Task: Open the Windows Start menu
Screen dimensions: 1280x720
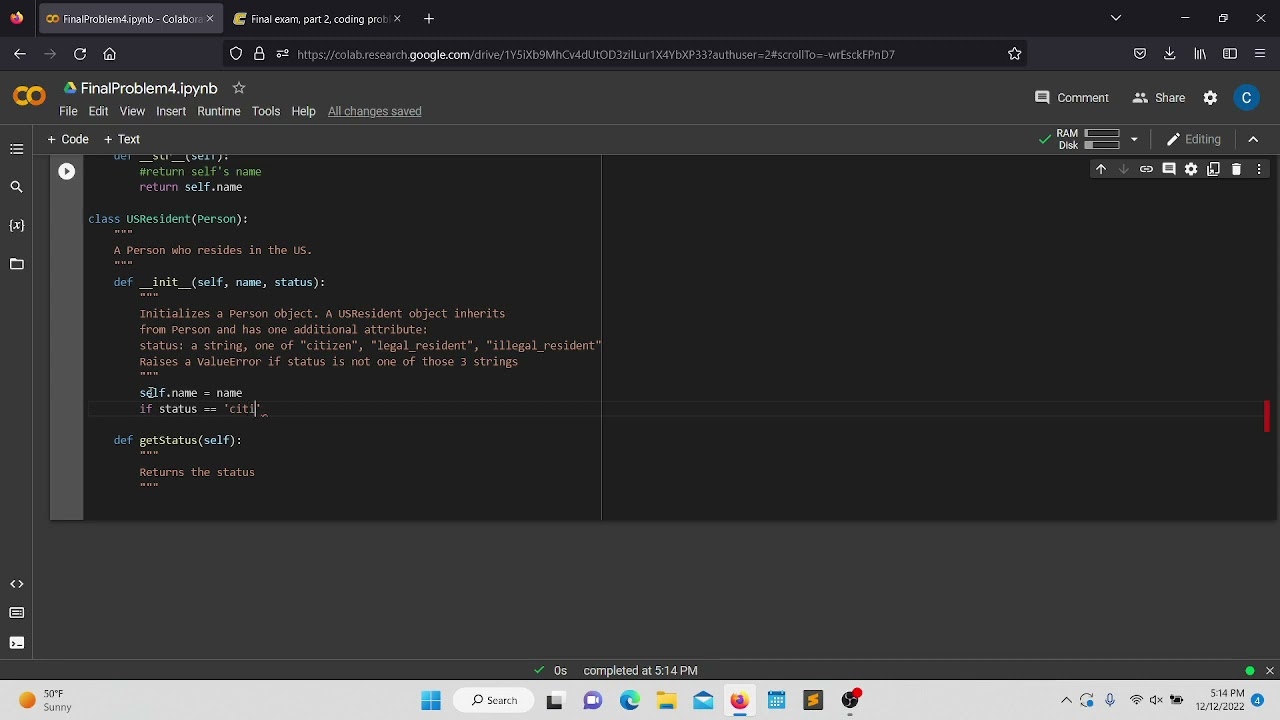Action: (431, 700)
